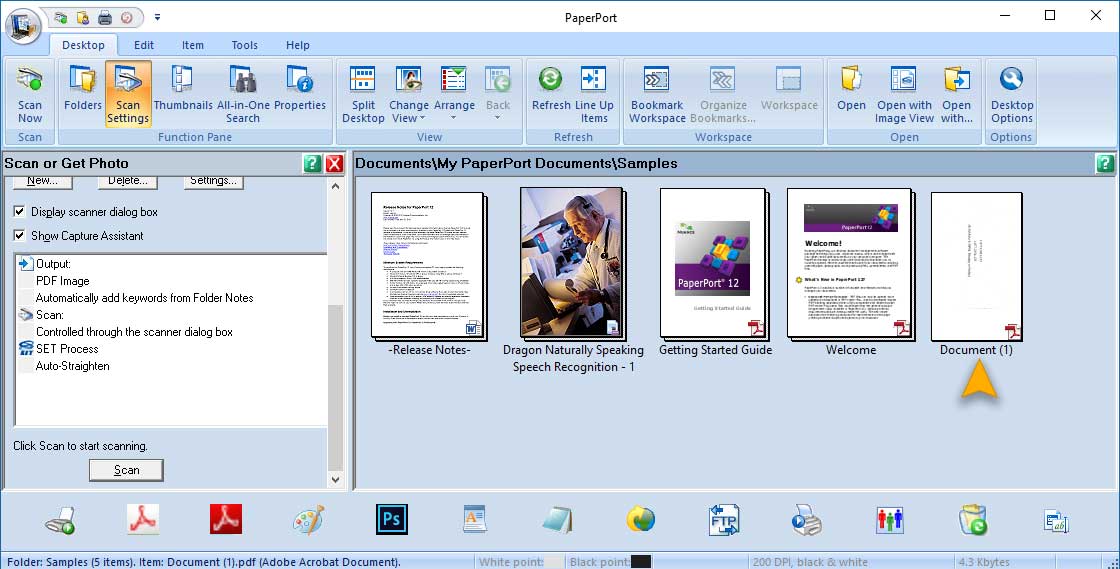Click the Open with... icon
Image resolution: width=1120 pixels, height=569 pixels.
pyautogui.click(x=956, y=94)
